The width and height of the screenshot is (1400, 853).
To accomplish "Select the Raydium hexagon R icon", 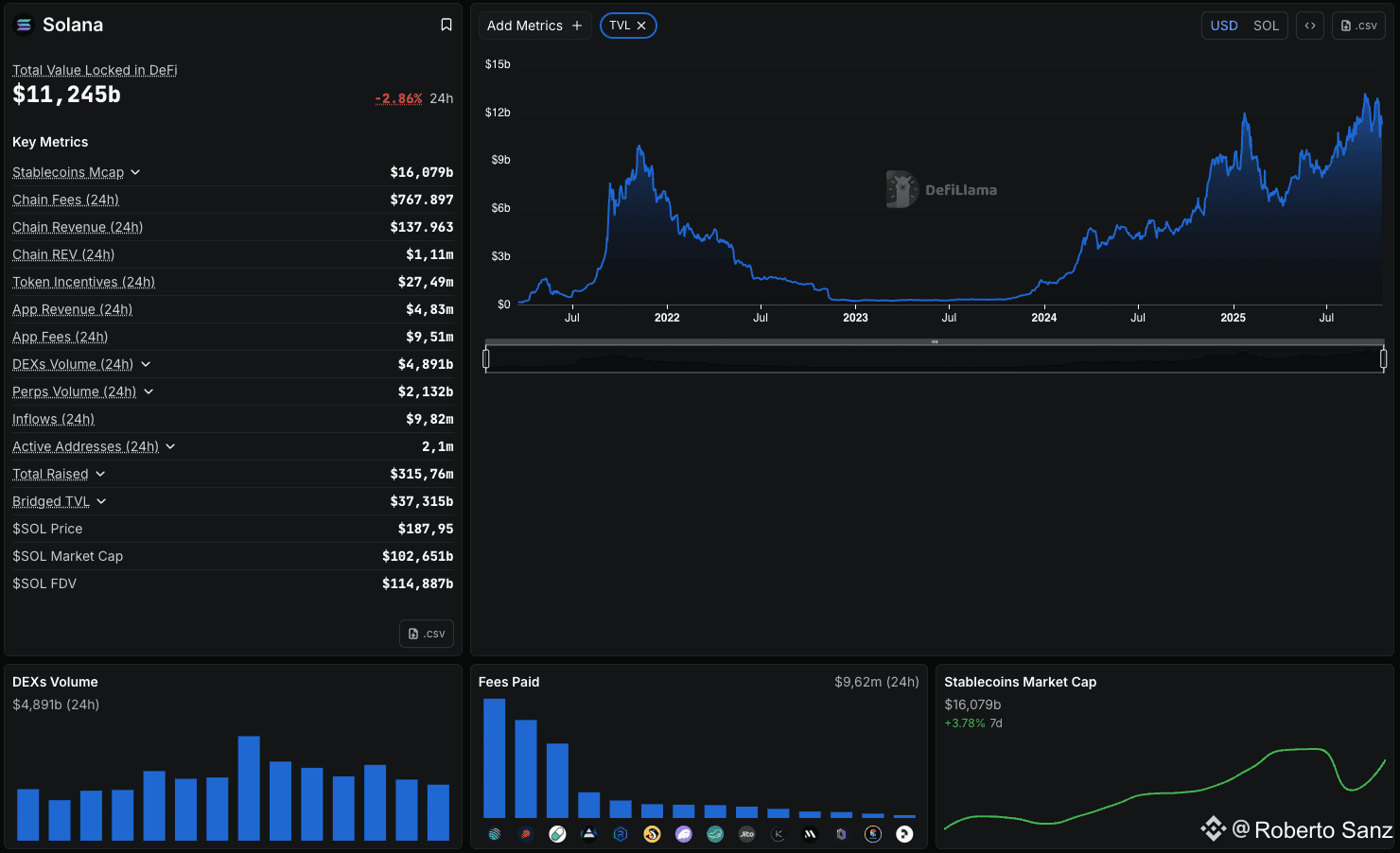I will coord(621,834).
